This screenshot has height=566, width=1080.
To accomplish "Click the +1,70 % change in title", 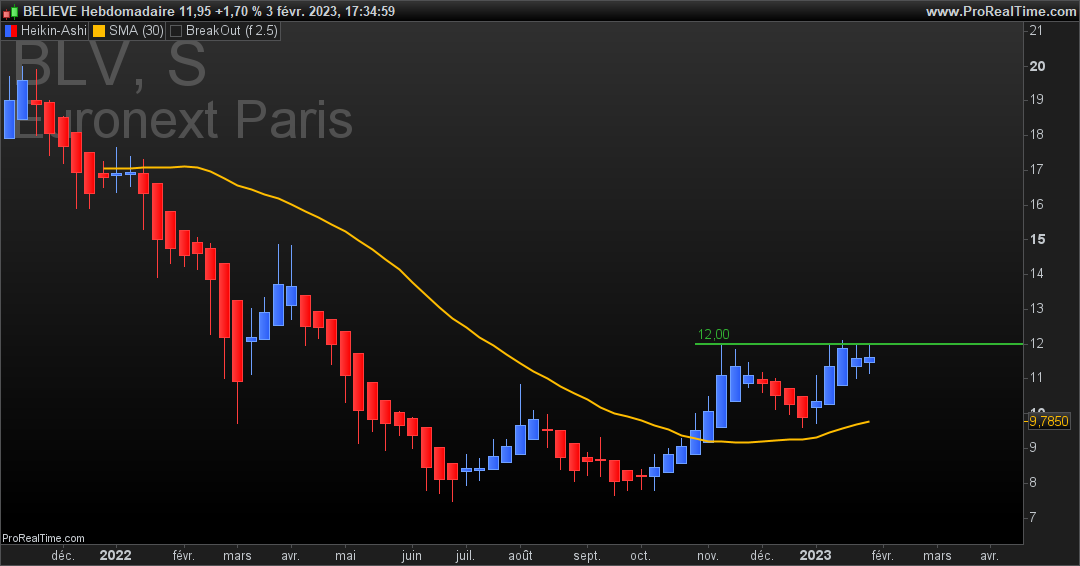I will [x=238, y=11].
